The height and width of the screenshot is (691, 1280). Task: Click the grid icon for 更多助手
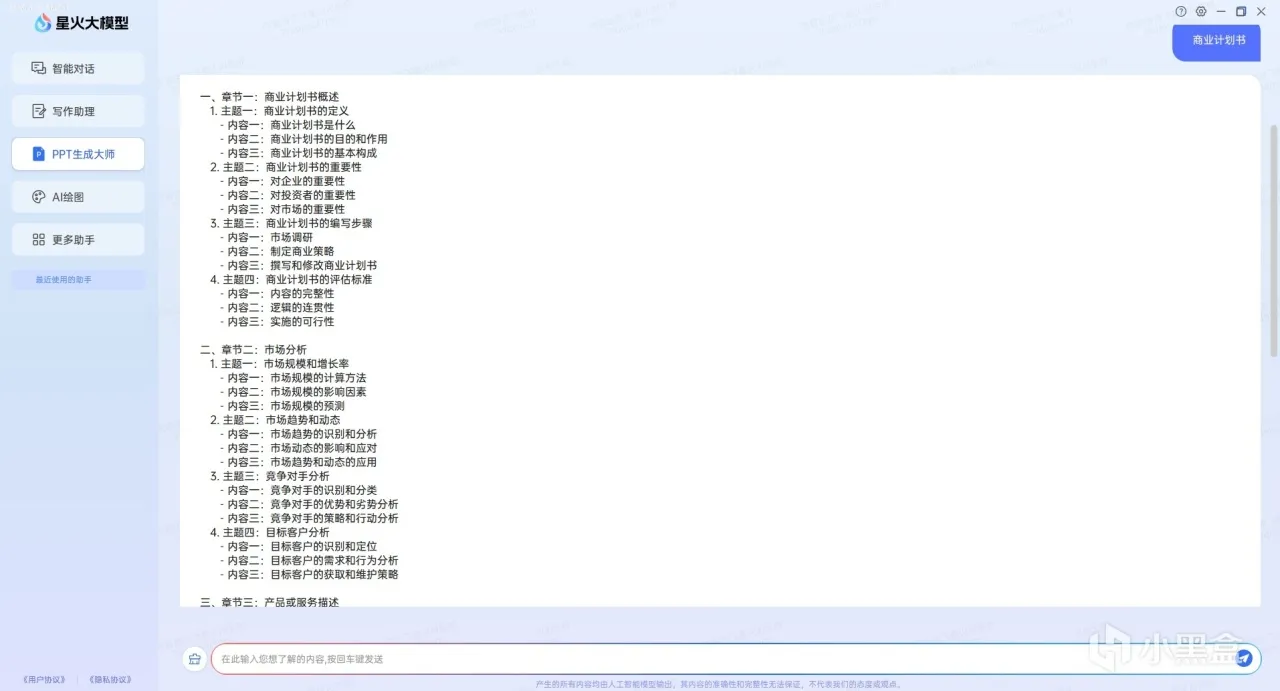[x=39, y=240]
